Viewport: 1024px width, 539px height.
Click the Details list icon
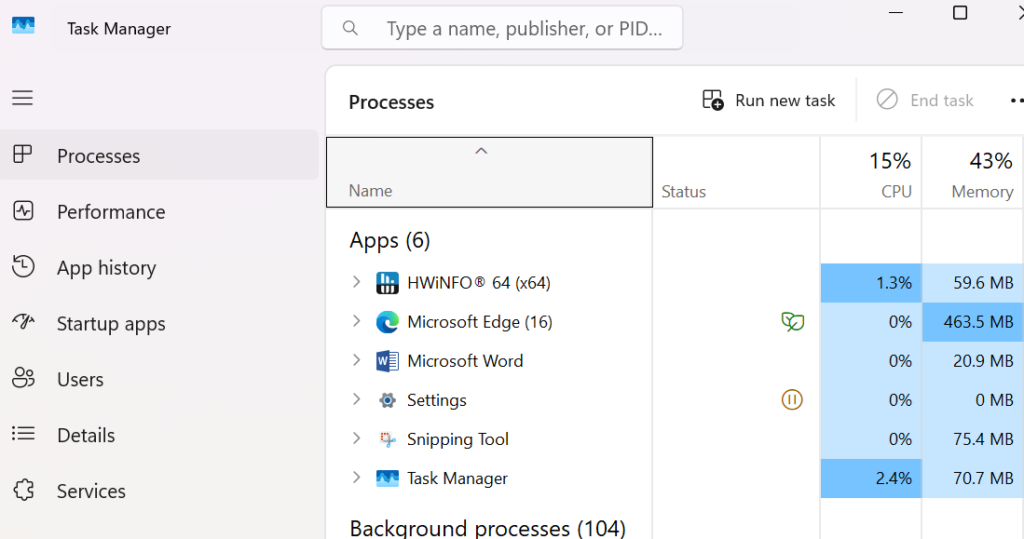[x=23, y=433]
